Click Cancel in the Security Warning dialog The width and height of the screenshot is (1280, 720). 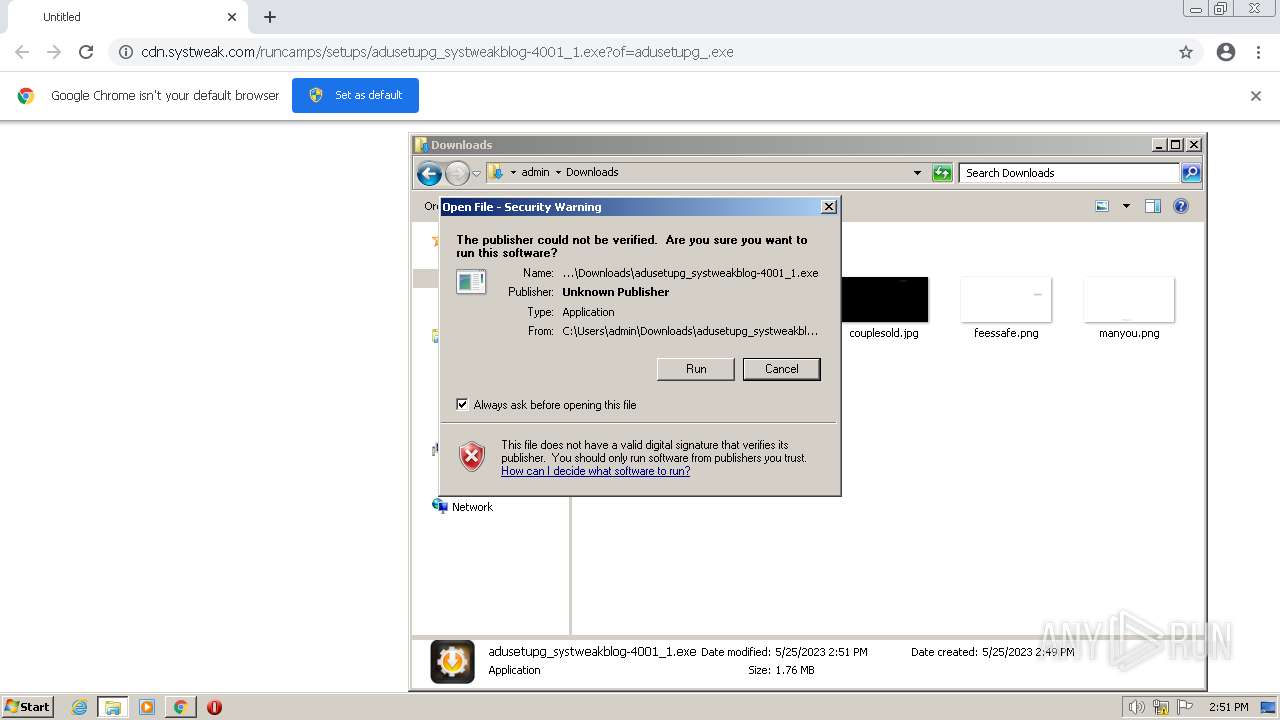tap(781, 369)
